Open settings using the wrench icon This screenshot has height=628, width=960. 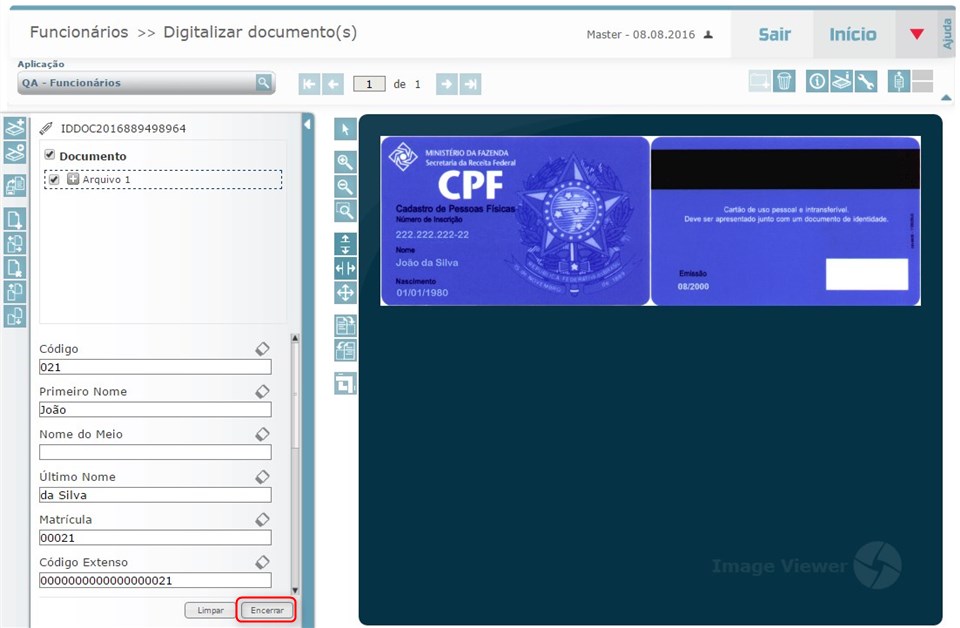tap(868, 81)
